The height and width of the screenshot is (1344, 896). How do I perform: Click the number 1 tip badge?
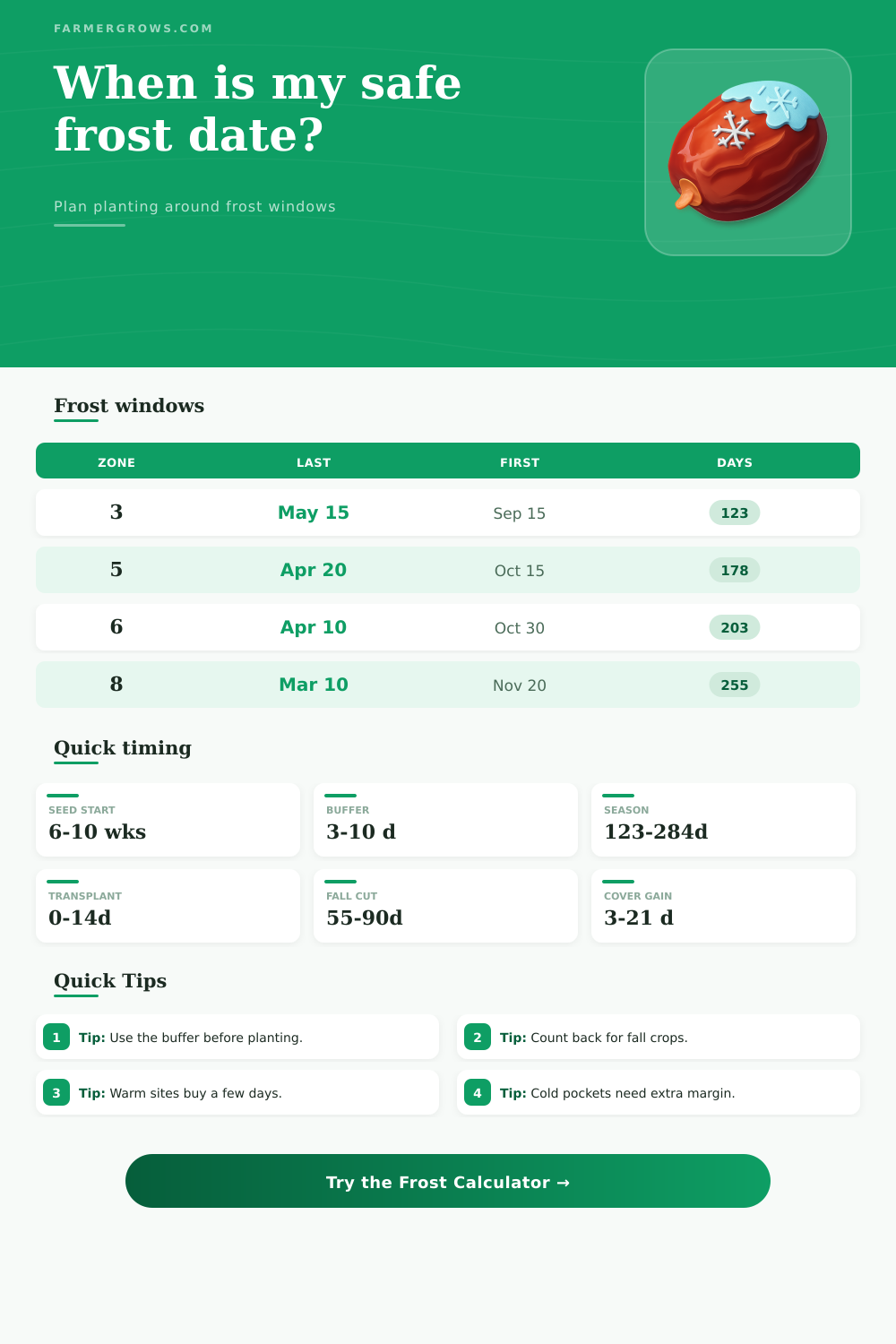click(56, 1037)
